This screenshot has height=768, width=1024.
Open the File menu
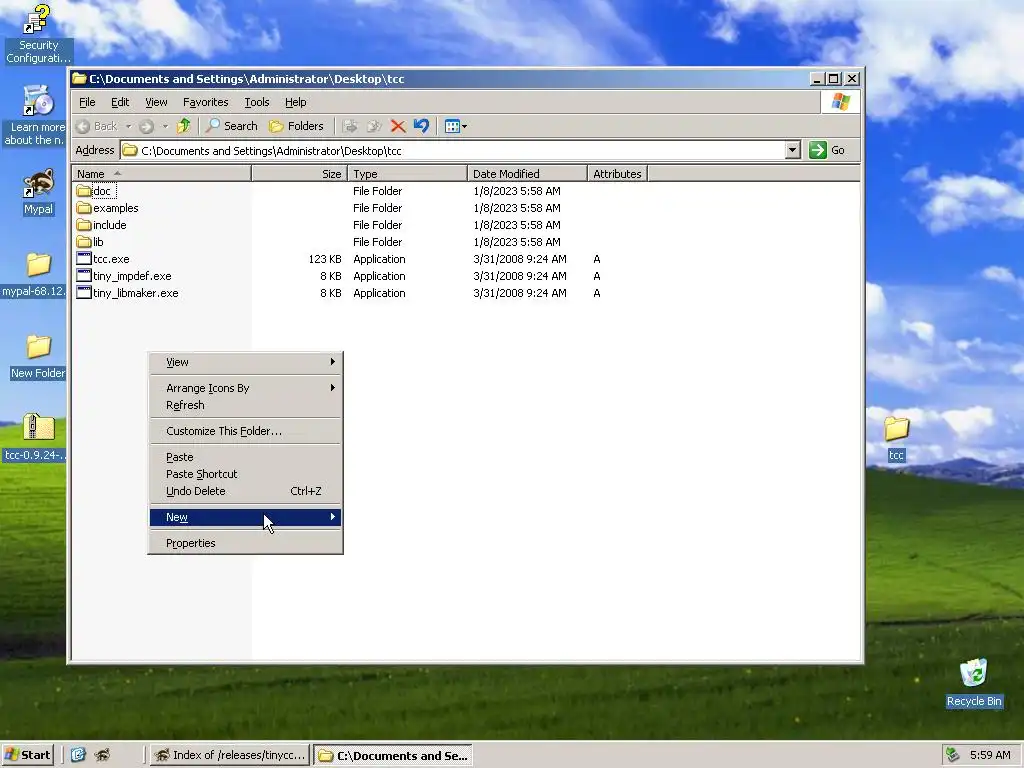pos(87,102)
